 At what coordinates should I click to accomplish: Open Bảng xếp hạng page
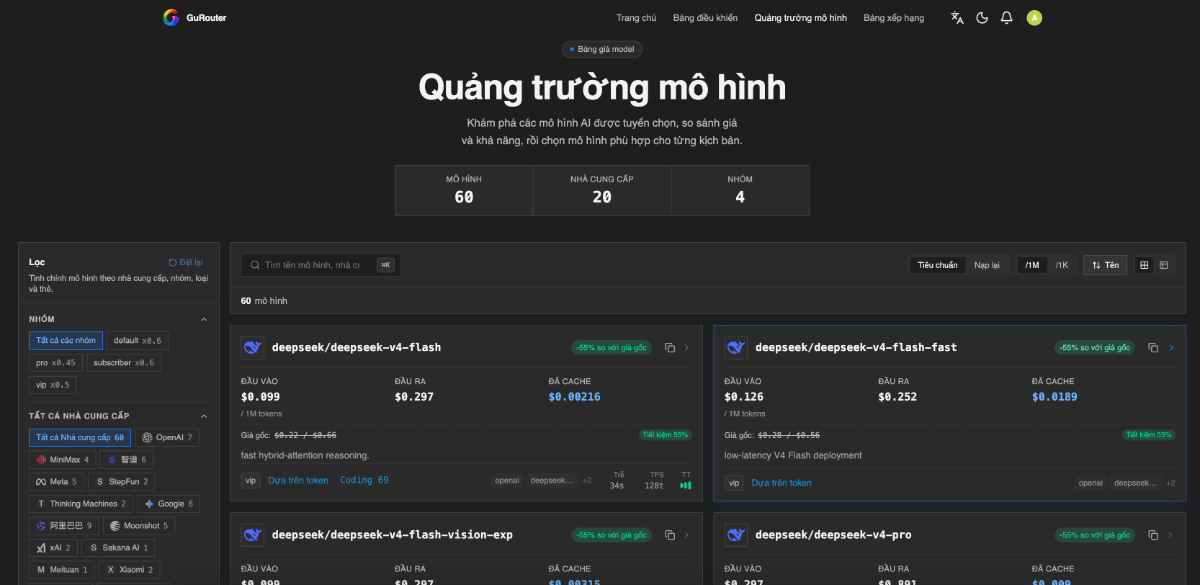click(x=894, y=18)
